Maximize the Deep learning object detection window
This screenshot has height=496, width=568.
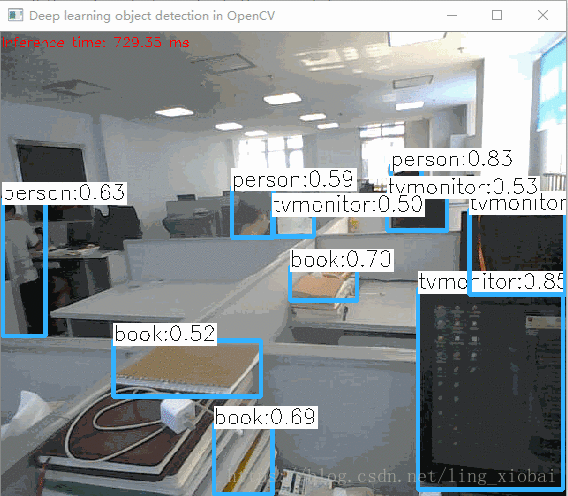(497, 15)
